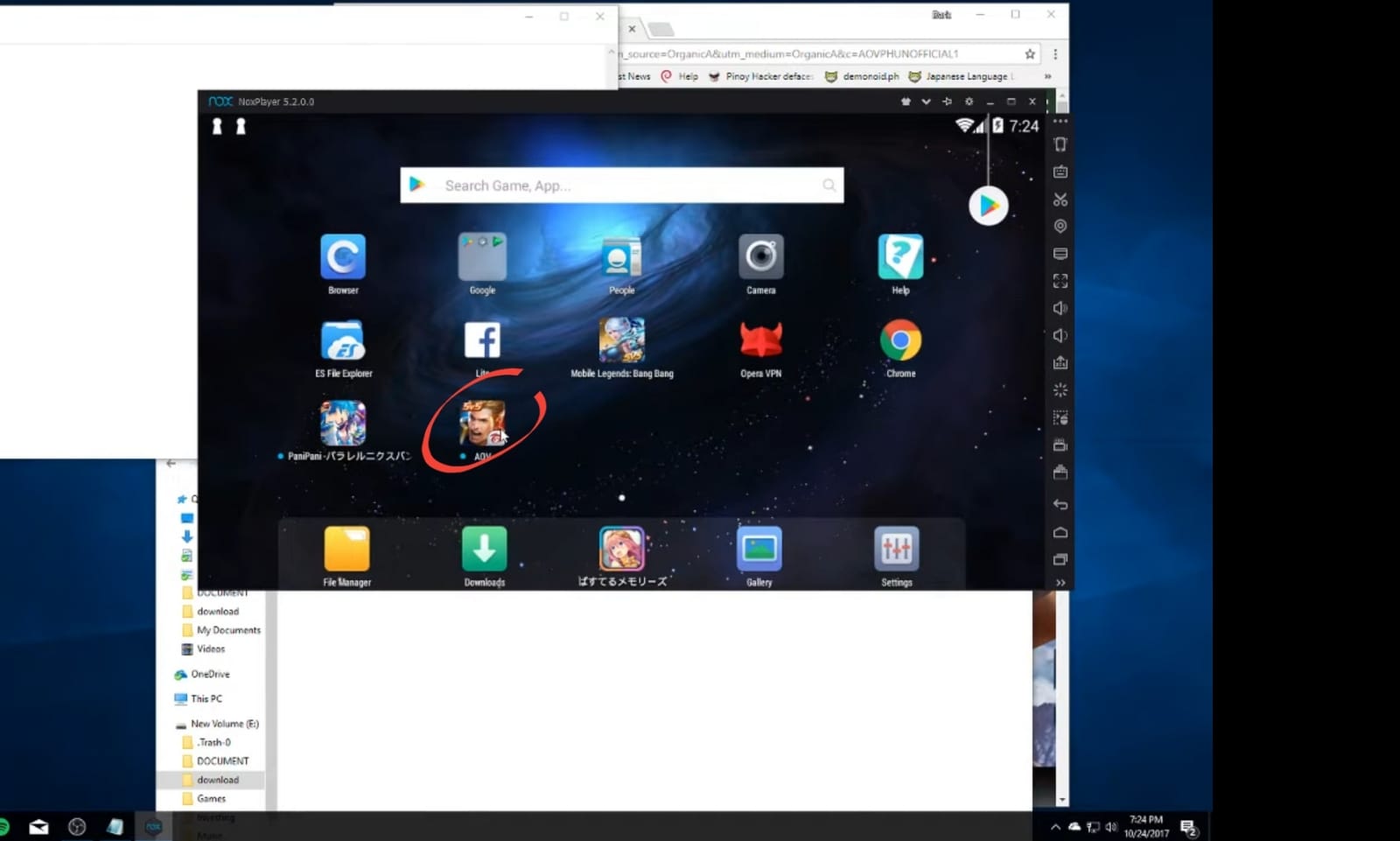Open the Nox virtual location icon
The width and height of the screenshot is (1400, 841).
(x=1060, y=227)
